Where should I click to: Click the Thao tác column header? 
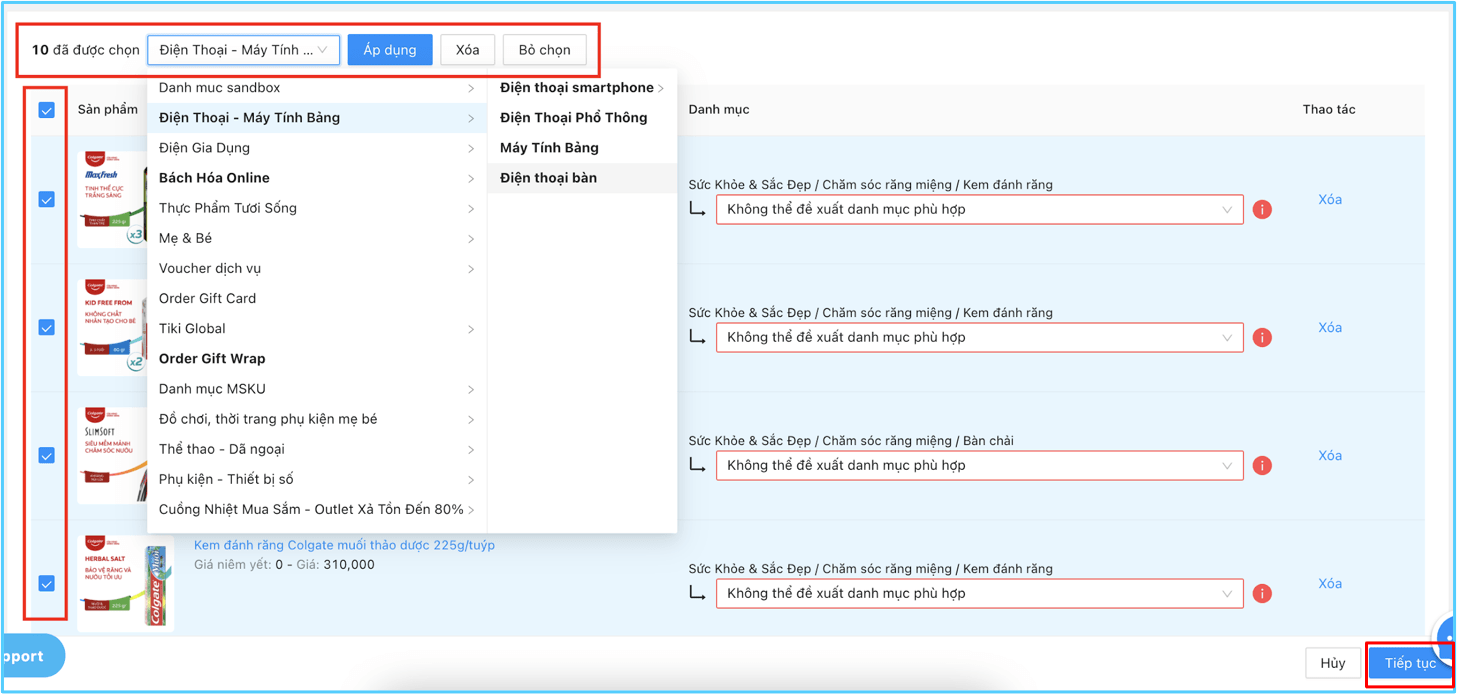(1329, 109)
